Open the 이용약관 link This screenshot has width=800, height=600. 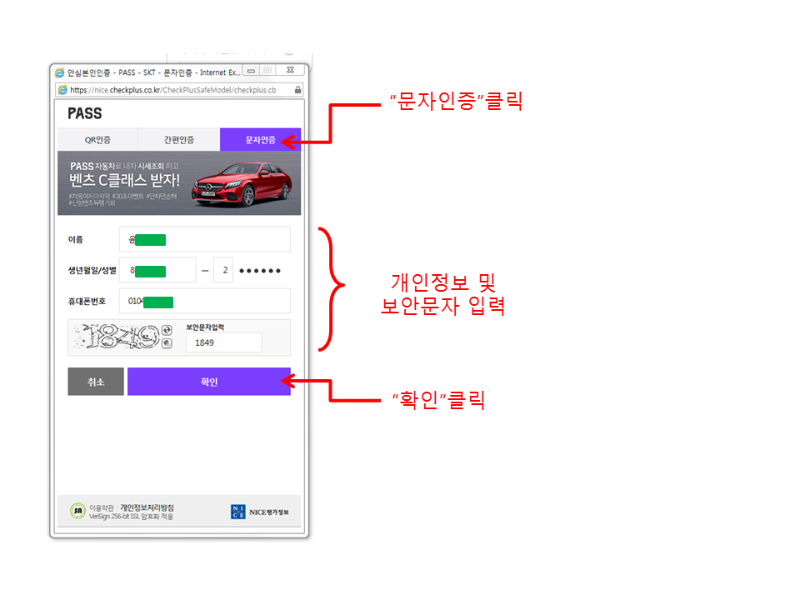point(102,508)
